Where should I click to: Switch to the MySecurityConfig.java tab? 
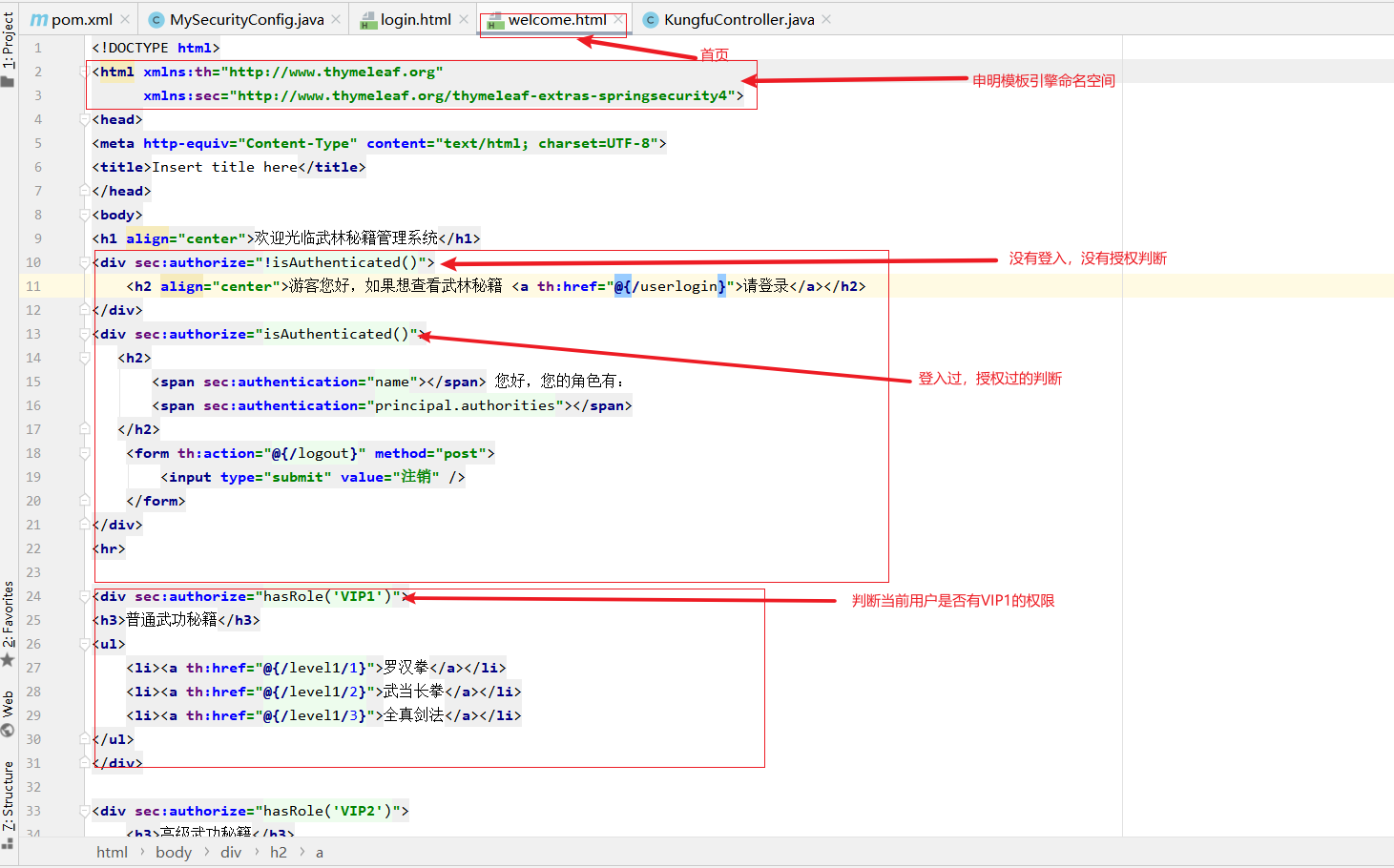(x=246, y=19)
